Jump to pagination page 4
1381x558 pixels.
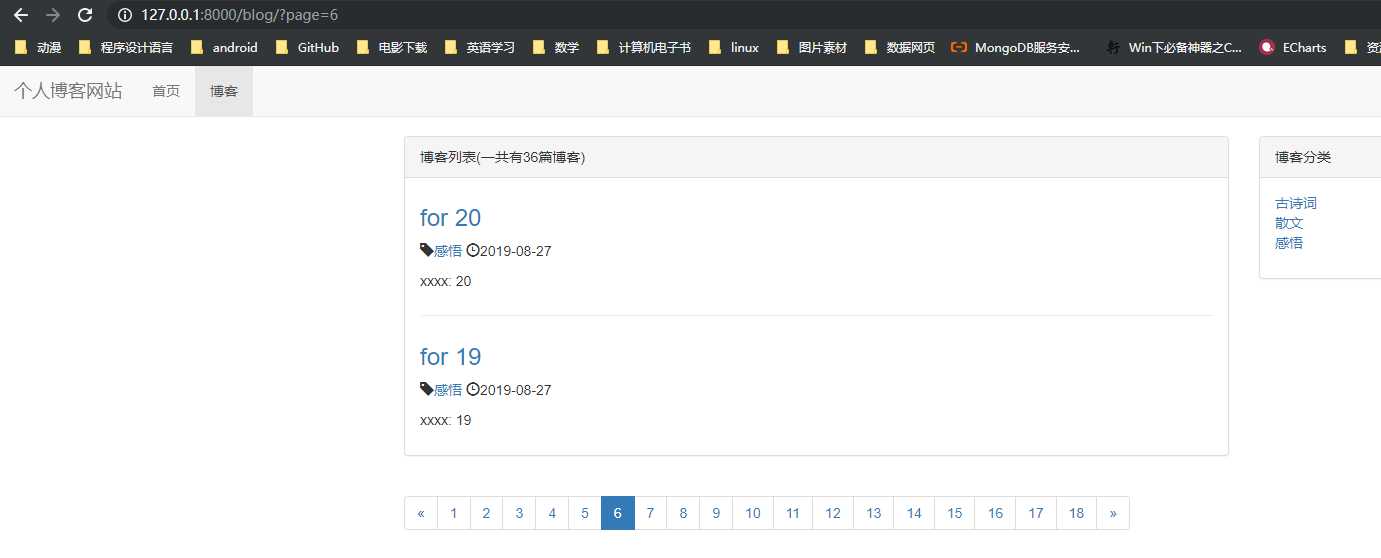pos(552,513)
